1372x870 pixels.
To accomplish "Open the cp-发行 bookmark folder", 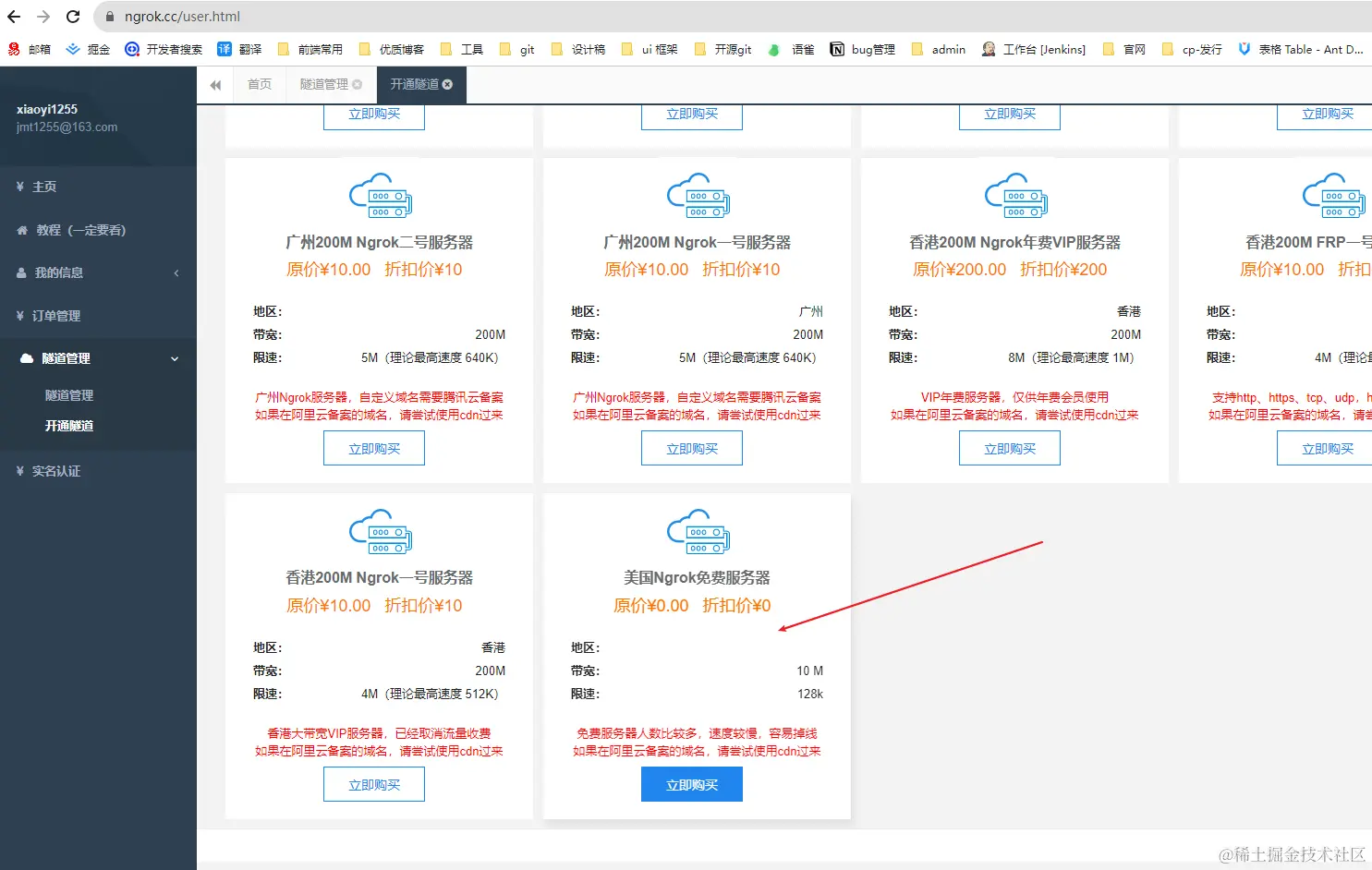I will pyautogui.click(x=1192, y=49).
